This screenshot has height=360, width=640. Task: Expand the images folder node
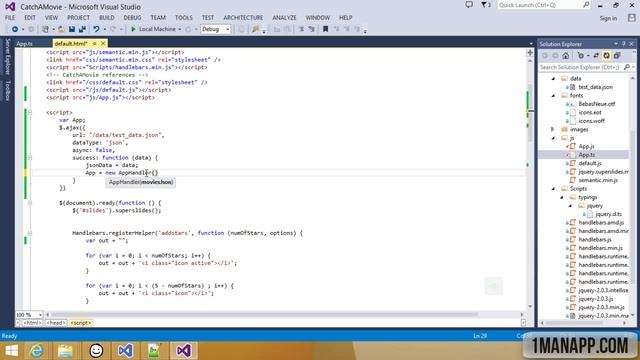[553, 129]
